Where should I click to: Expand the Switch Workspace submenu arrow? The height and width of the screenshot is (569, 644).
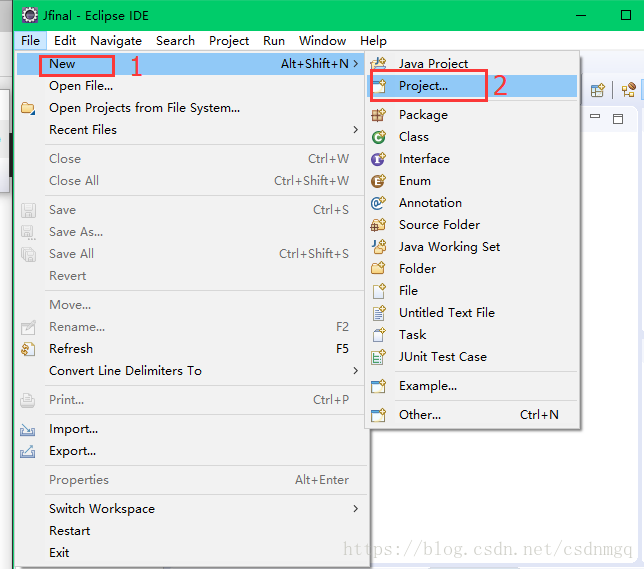tap(356, 509)
